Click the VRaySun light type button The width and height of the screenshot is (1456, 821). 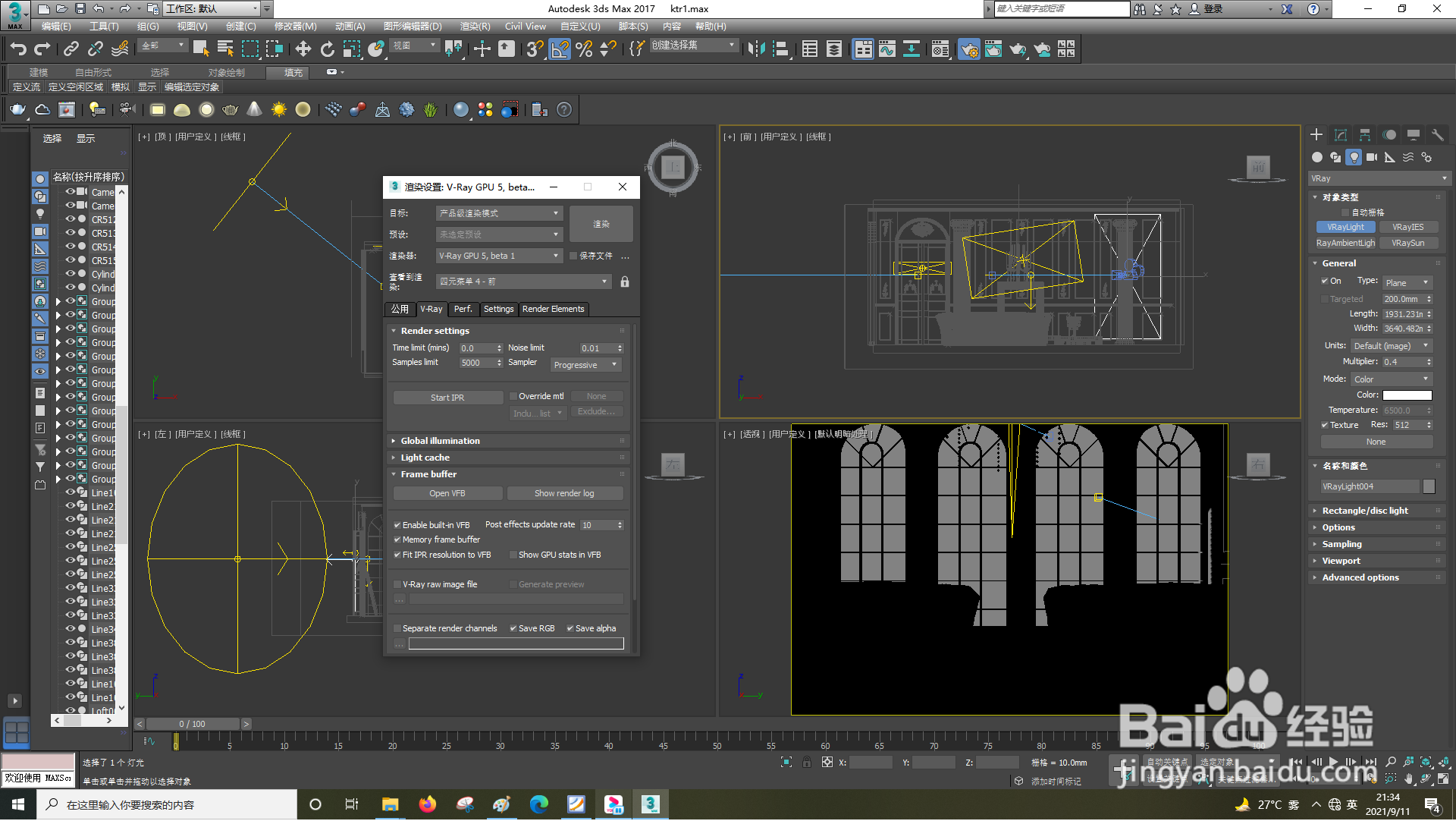[x=1407, y=243]
